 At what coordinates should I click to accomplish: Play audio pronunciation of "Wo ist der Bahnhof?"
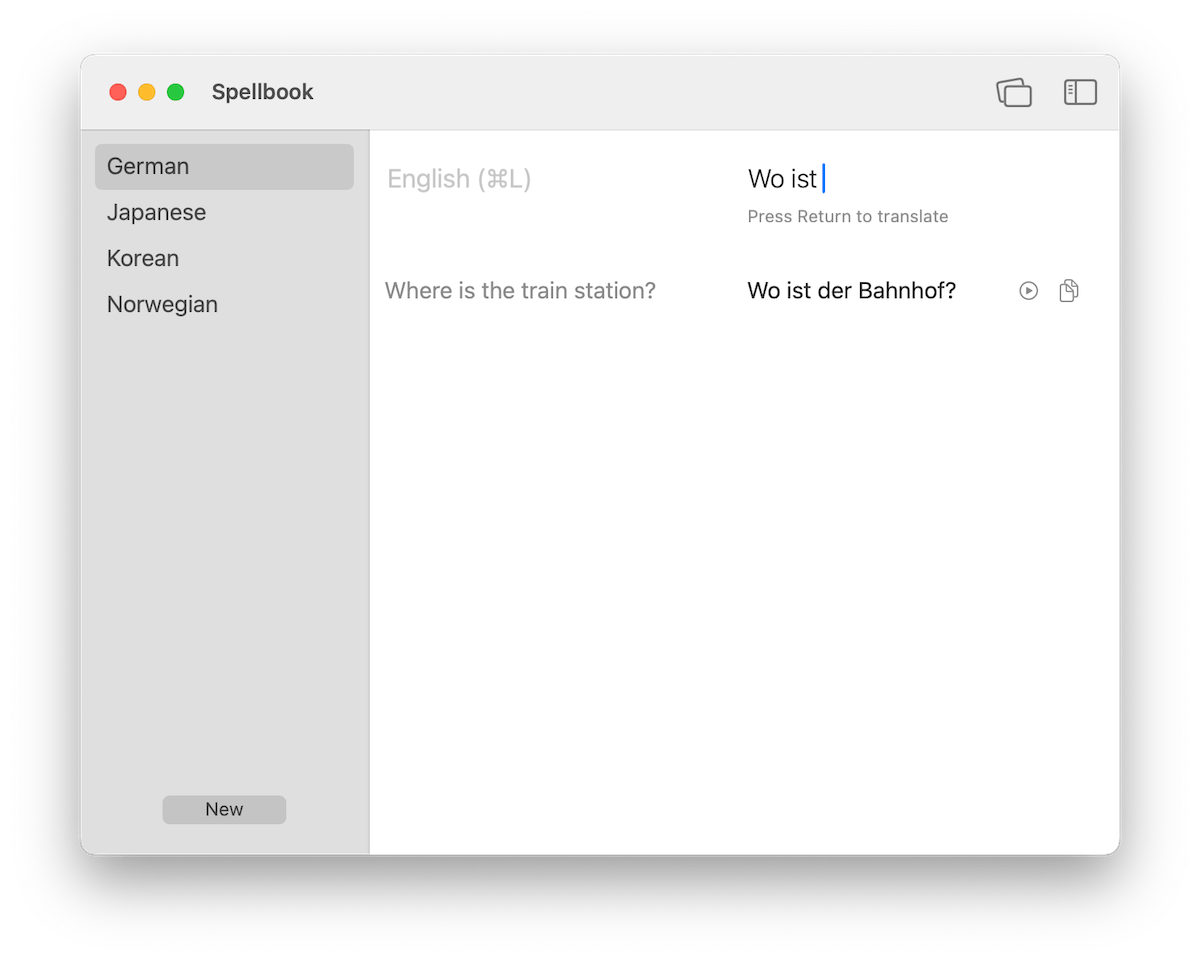(x=1028, y=290)
